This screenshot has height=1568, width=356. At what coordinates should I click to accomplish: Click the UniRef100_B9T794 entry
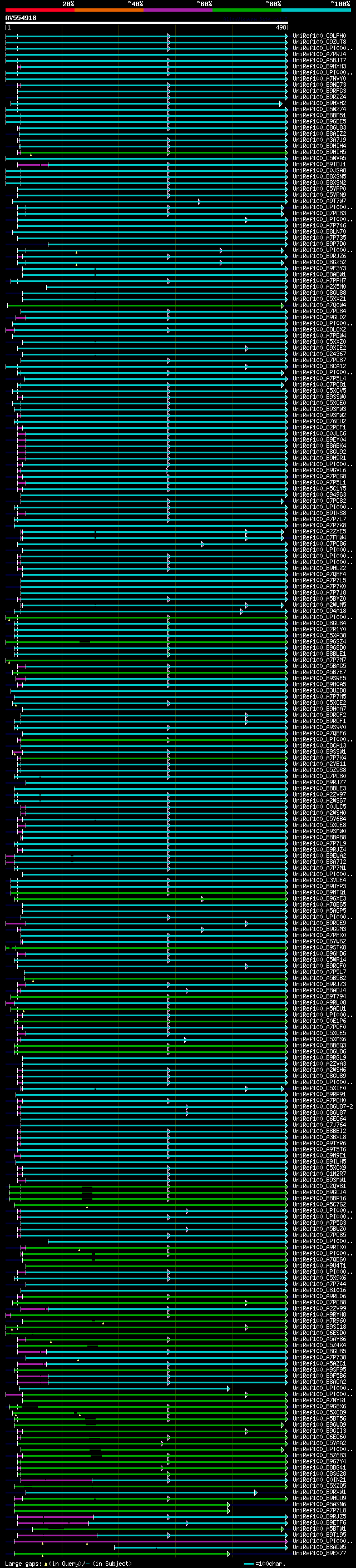tap(319, 996)
